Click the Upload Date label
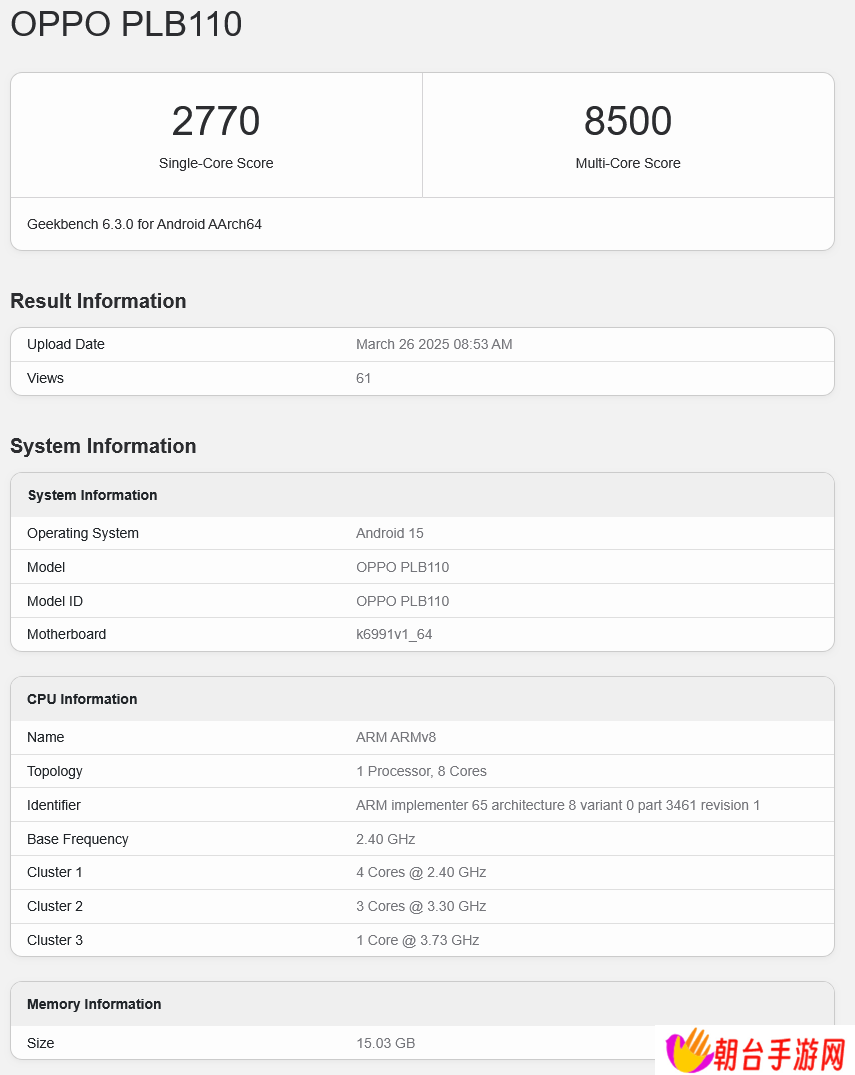 pyautogui.click(x=66, y=344)
